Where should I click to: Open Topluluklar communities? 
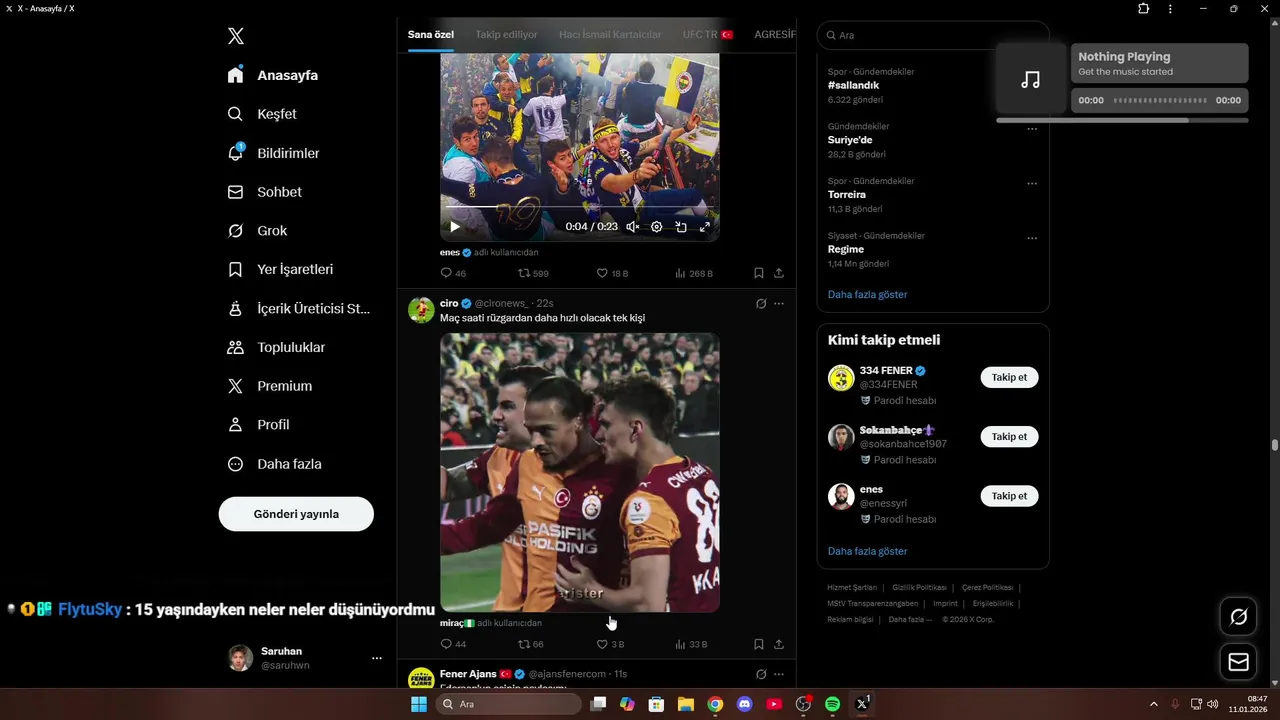(277, 347)
